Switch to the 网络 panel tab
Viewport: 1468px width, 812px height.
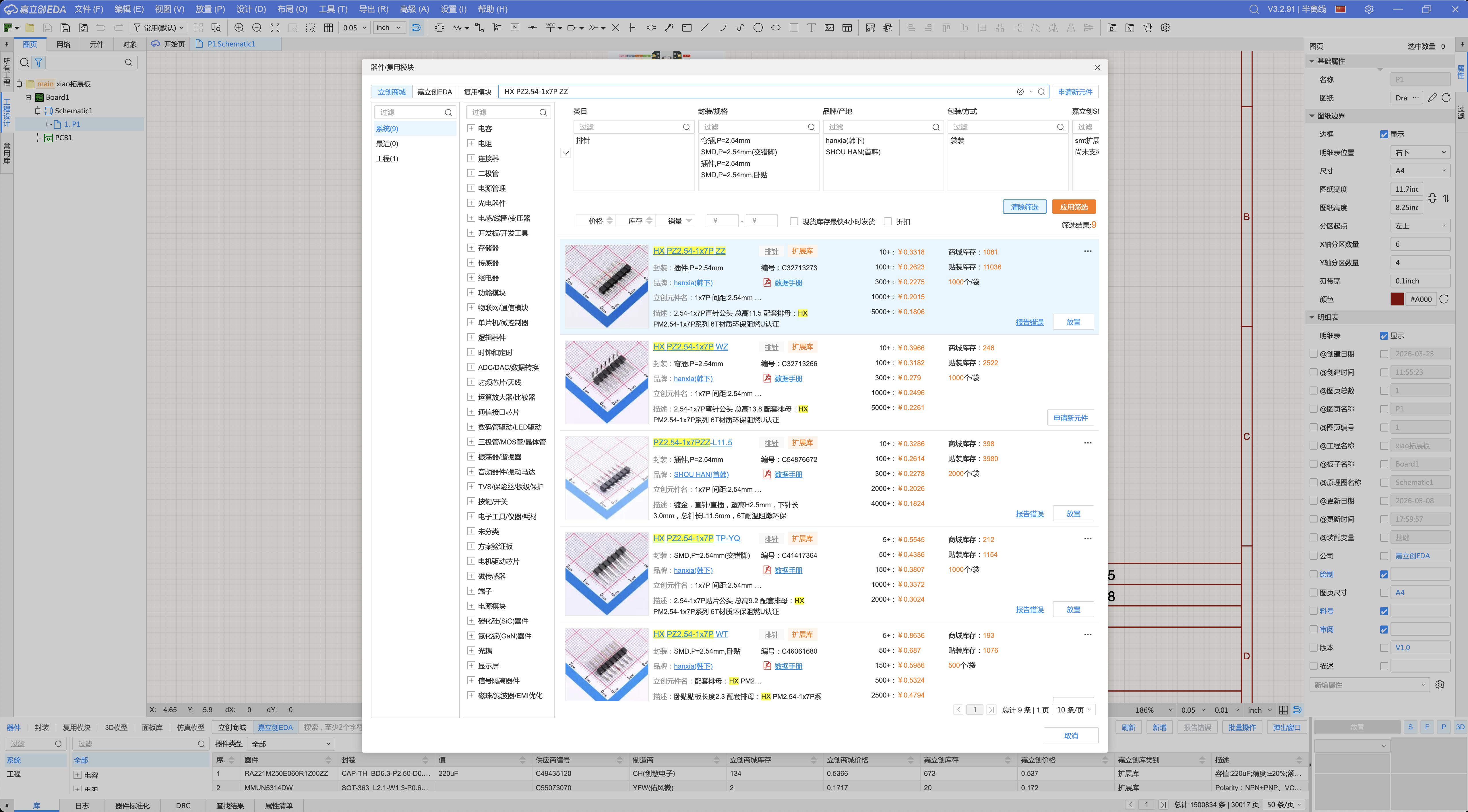tap(63, 44)
